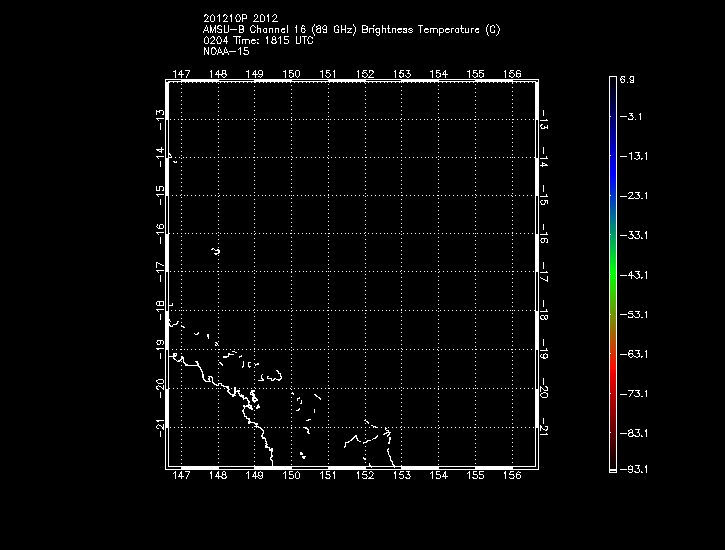Click the left axis latitude label -13
The image size is (725, 550).
(159, 117)
